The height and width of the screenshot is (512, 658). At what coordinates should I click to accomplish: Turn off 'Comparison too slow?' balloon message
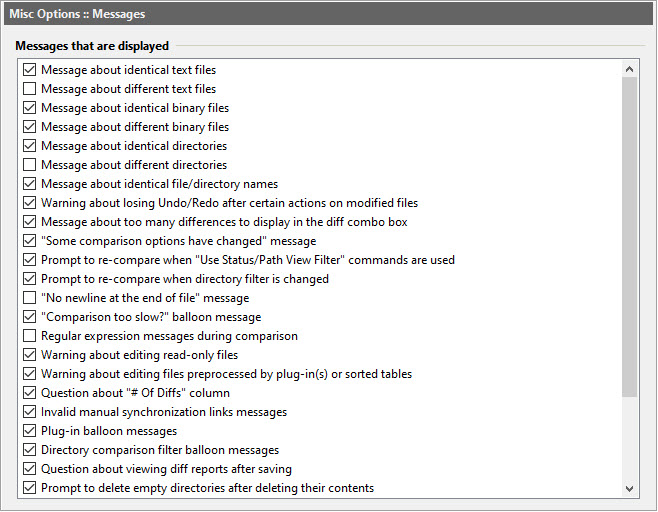tap(30, 317)
